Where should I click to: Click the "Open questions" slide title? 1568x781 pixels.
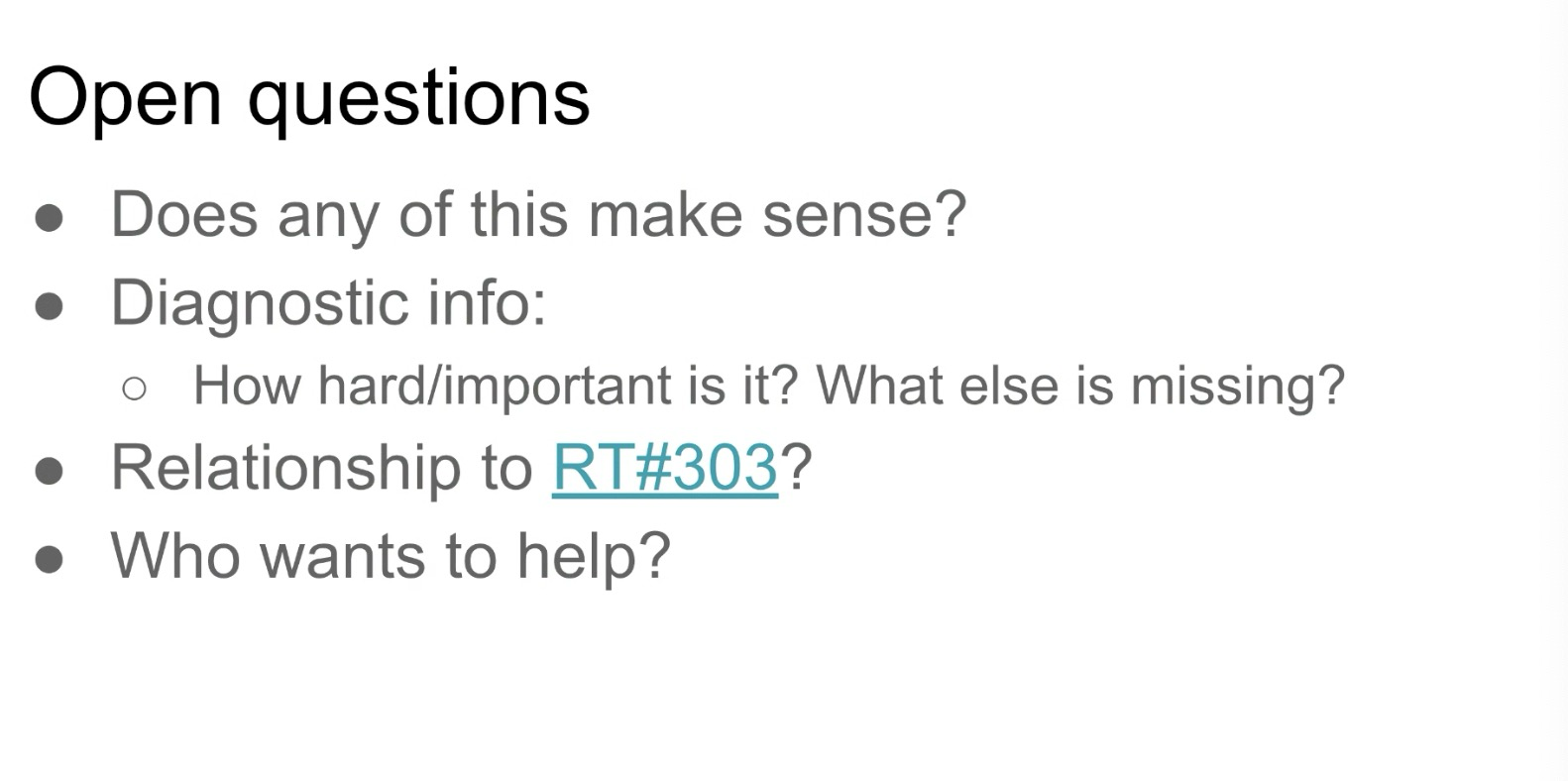point(309,97)
